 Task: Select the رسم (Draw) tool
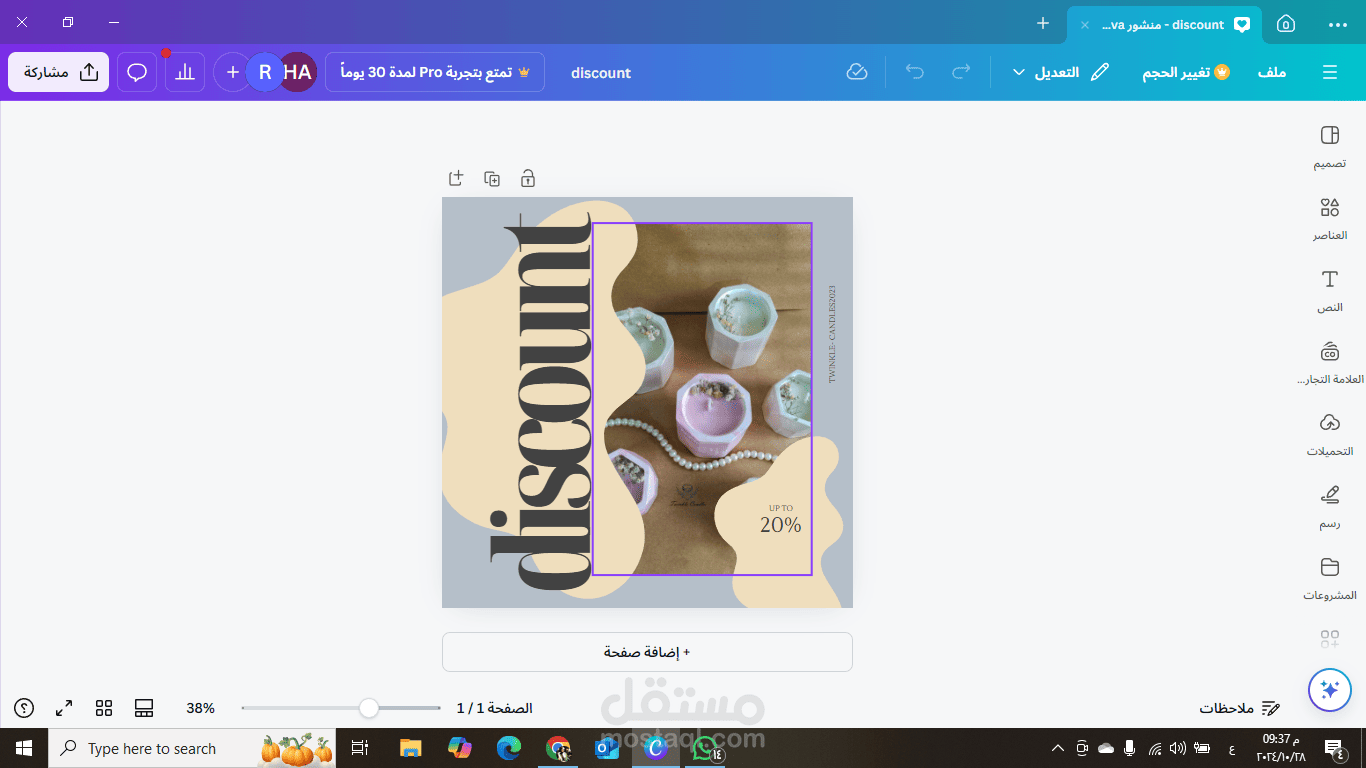1329,507
